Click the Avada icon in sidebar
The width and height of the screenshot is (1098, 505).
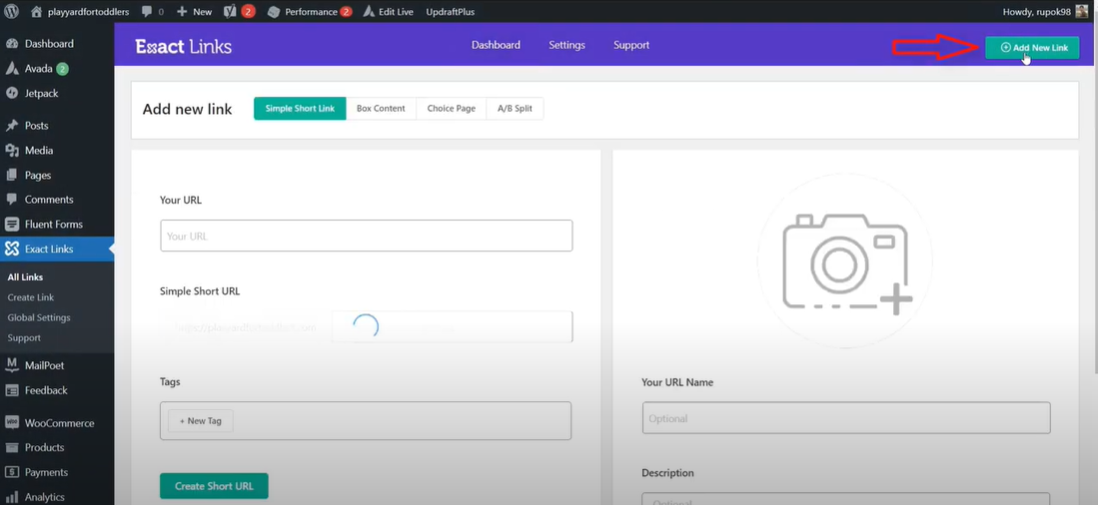[12, 69]
